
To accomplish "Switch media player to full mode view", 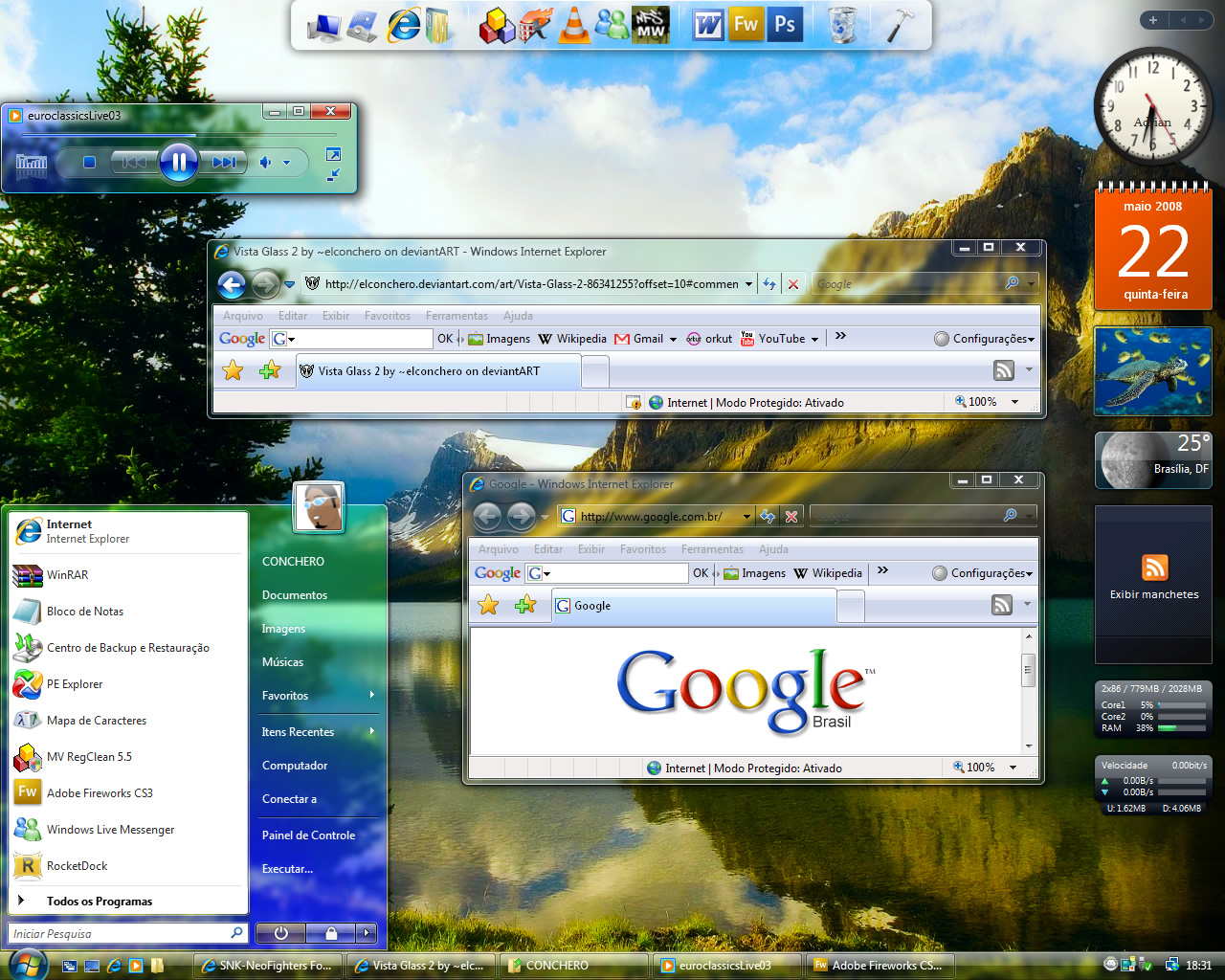I will (x=333, y=154).
